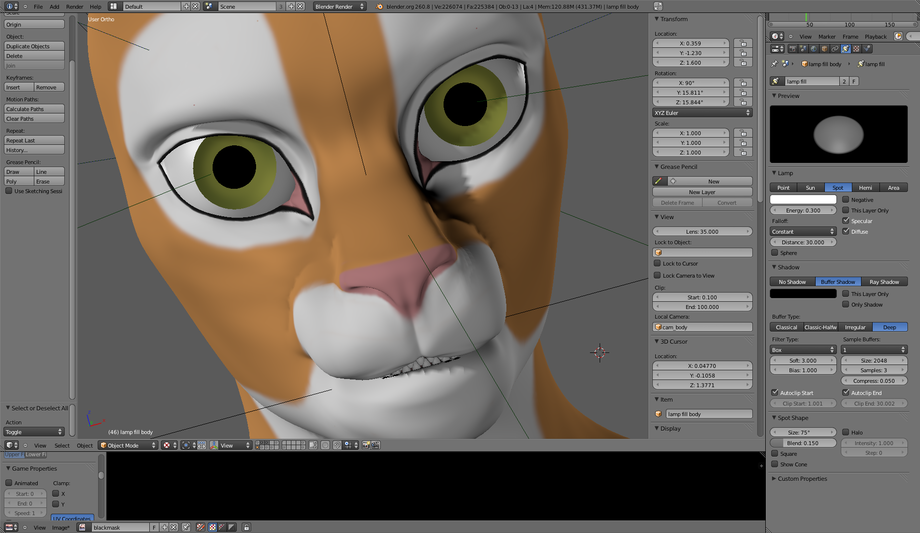Enable the Only Shadow checkbox
This screenshot has width=920, height=533.
845,304
